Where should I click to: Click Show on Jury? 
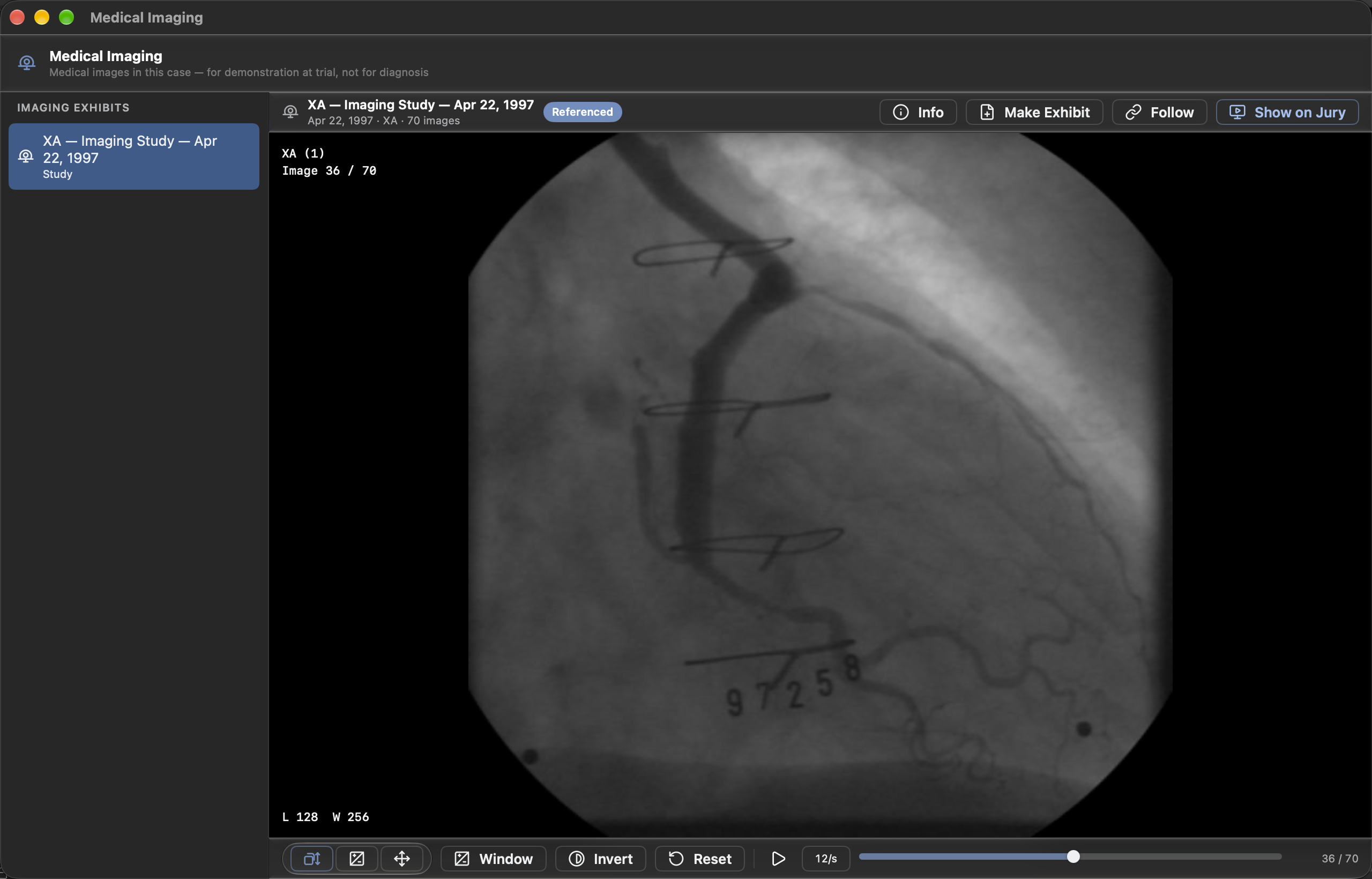1287,112
